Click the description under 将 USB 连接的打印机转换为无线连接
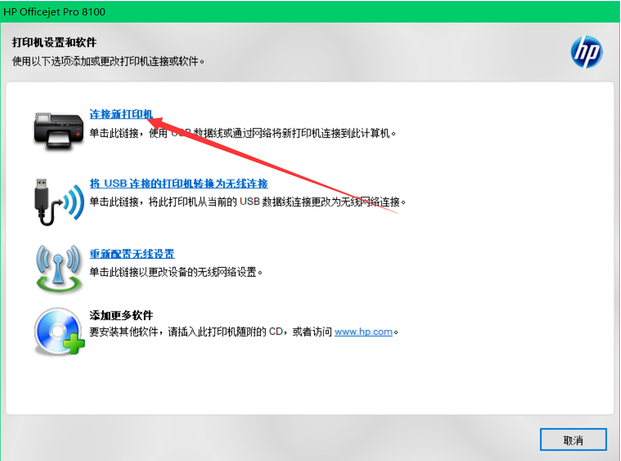This screenshot has width=621, height=461. (x=248, y=202)
